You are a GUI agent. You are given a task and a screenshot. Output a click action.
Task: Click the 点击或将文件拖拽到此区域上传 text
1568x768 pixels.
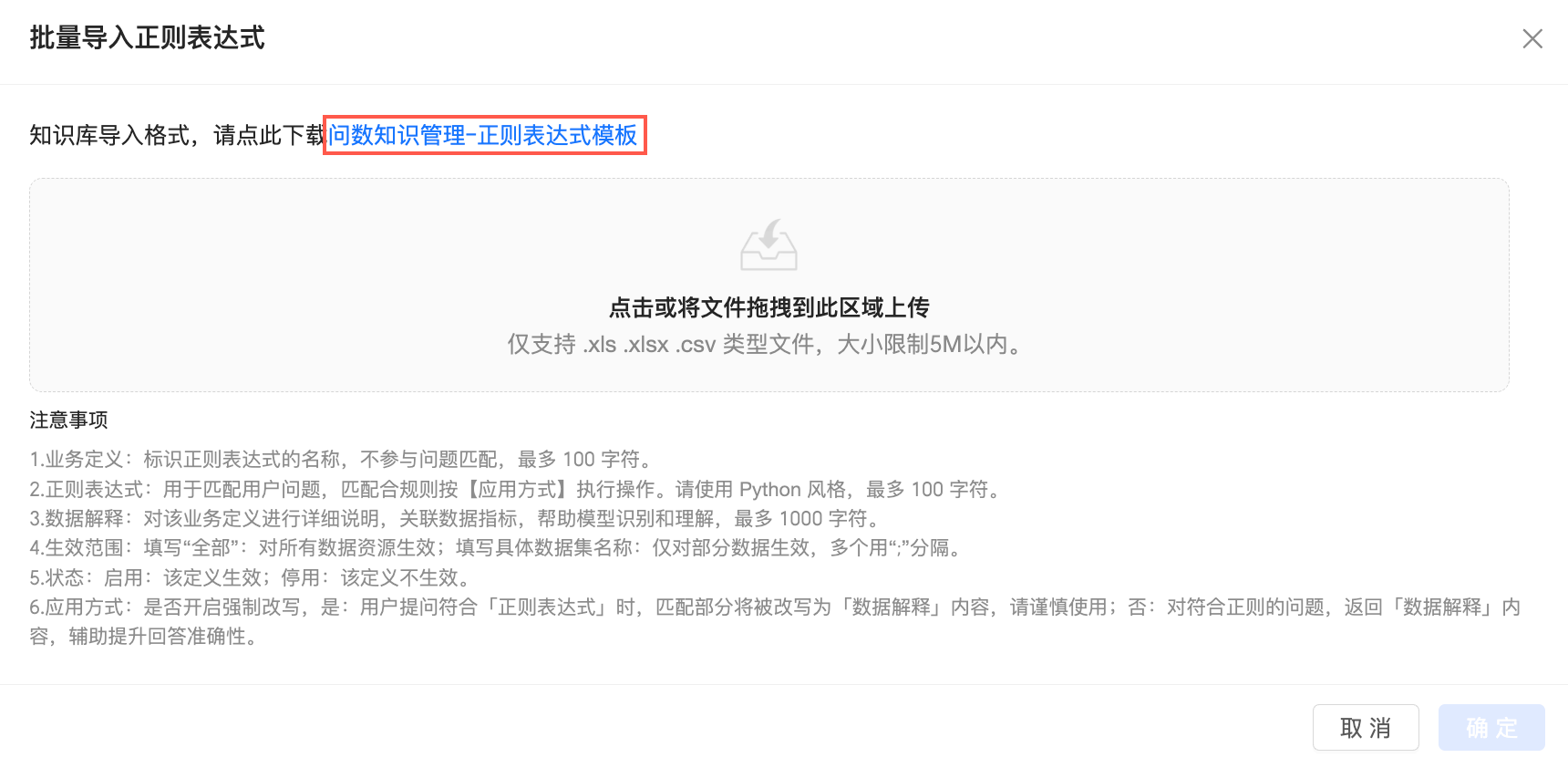769,307
